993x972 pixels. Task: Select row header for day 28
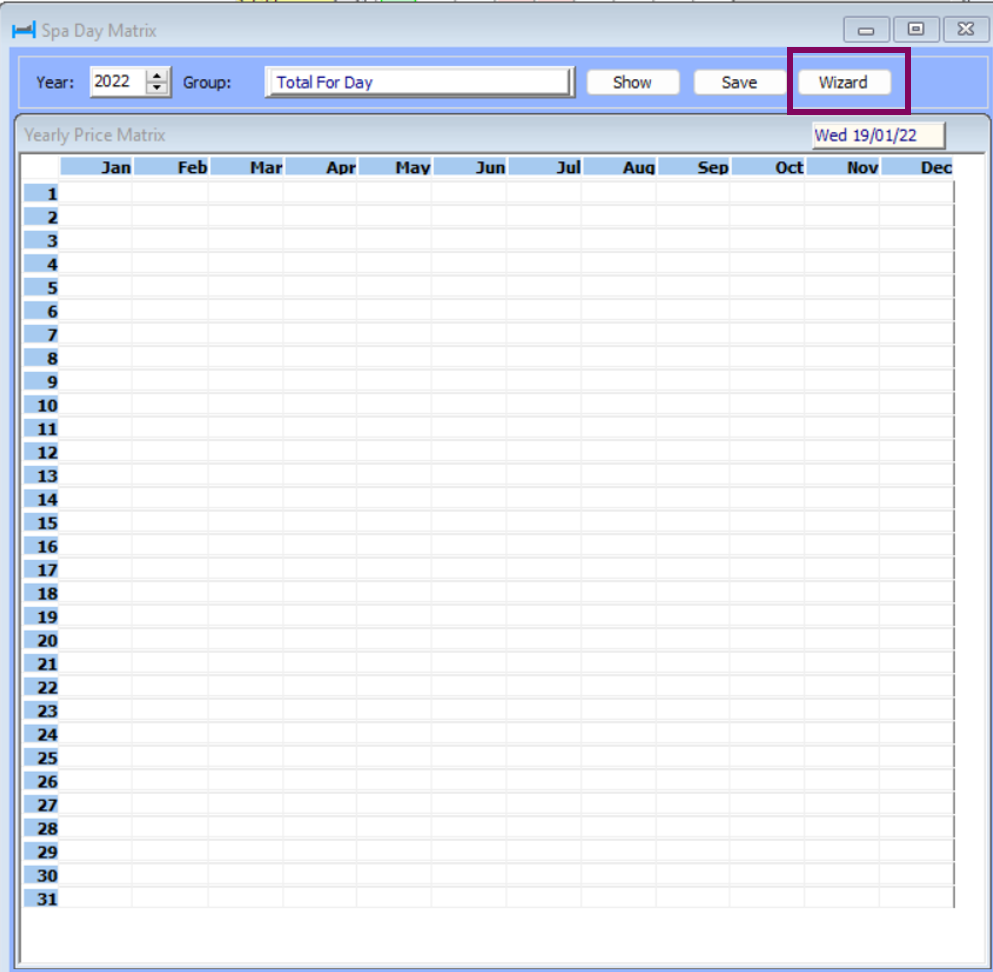[41, 828]
